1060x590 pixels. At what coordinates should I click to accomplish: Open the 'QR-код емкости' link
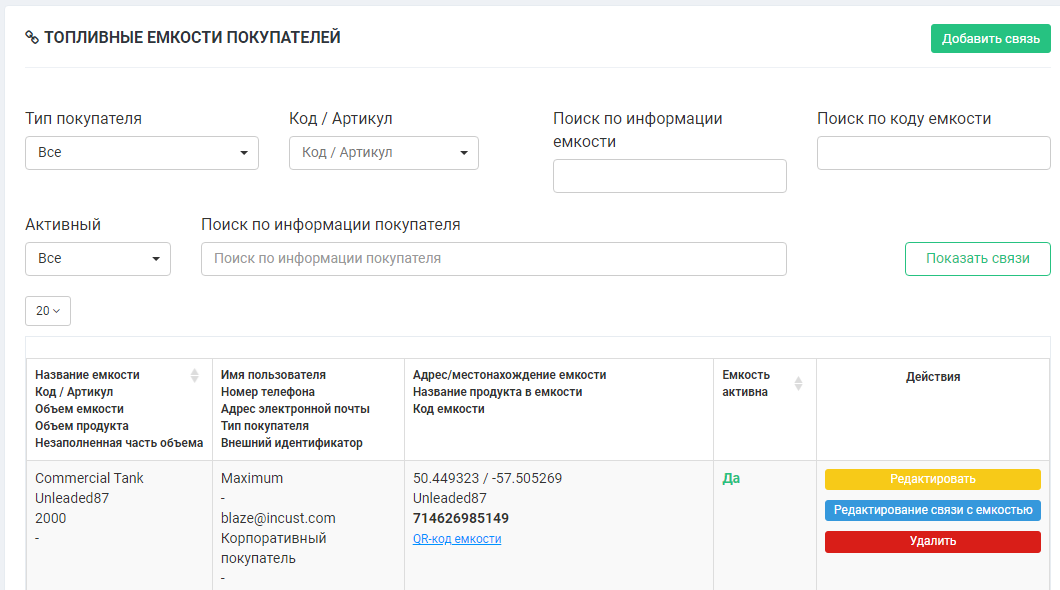(457, 539)
